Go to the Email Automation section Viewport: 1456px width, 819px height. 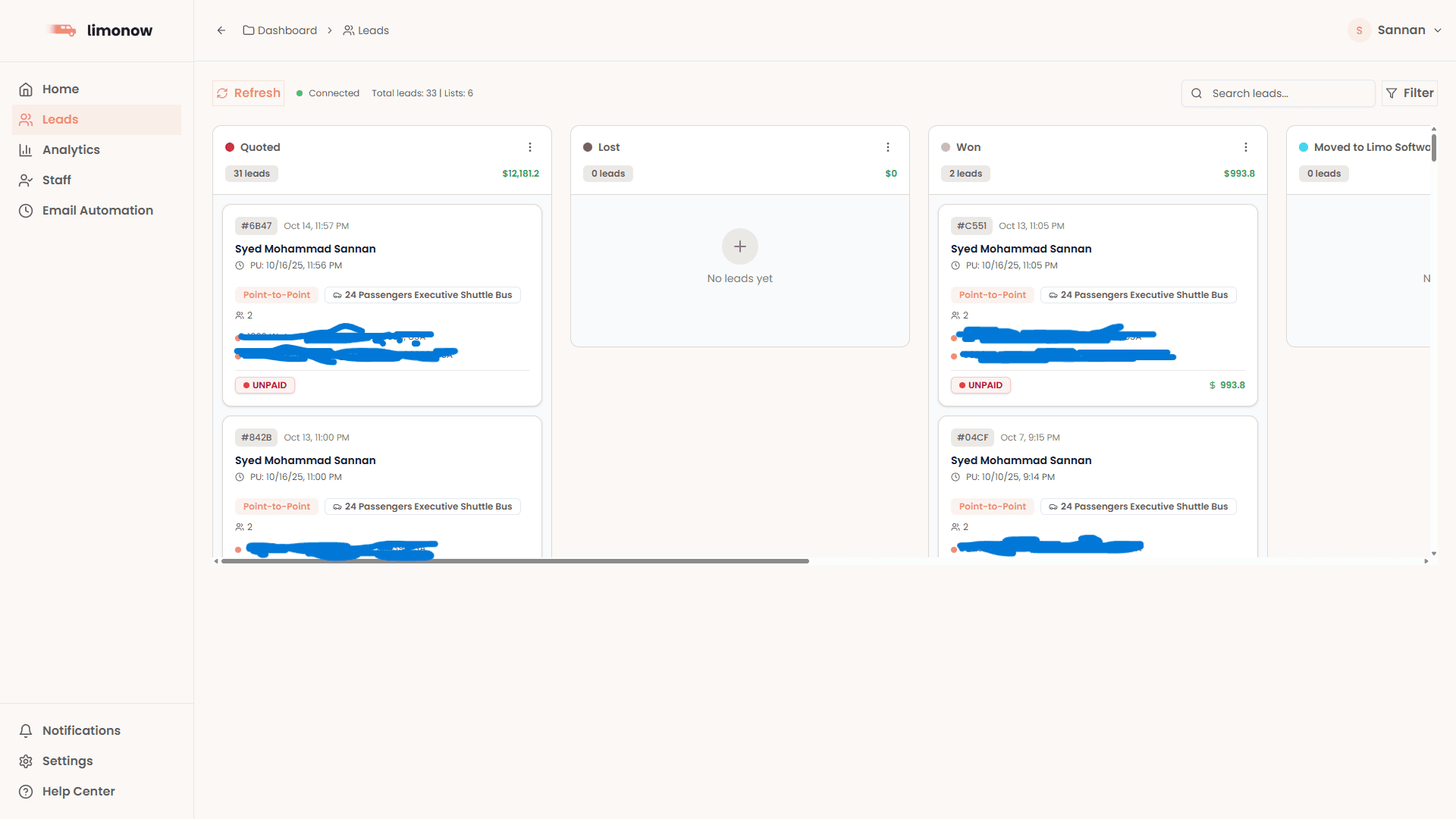click(97, 210)
